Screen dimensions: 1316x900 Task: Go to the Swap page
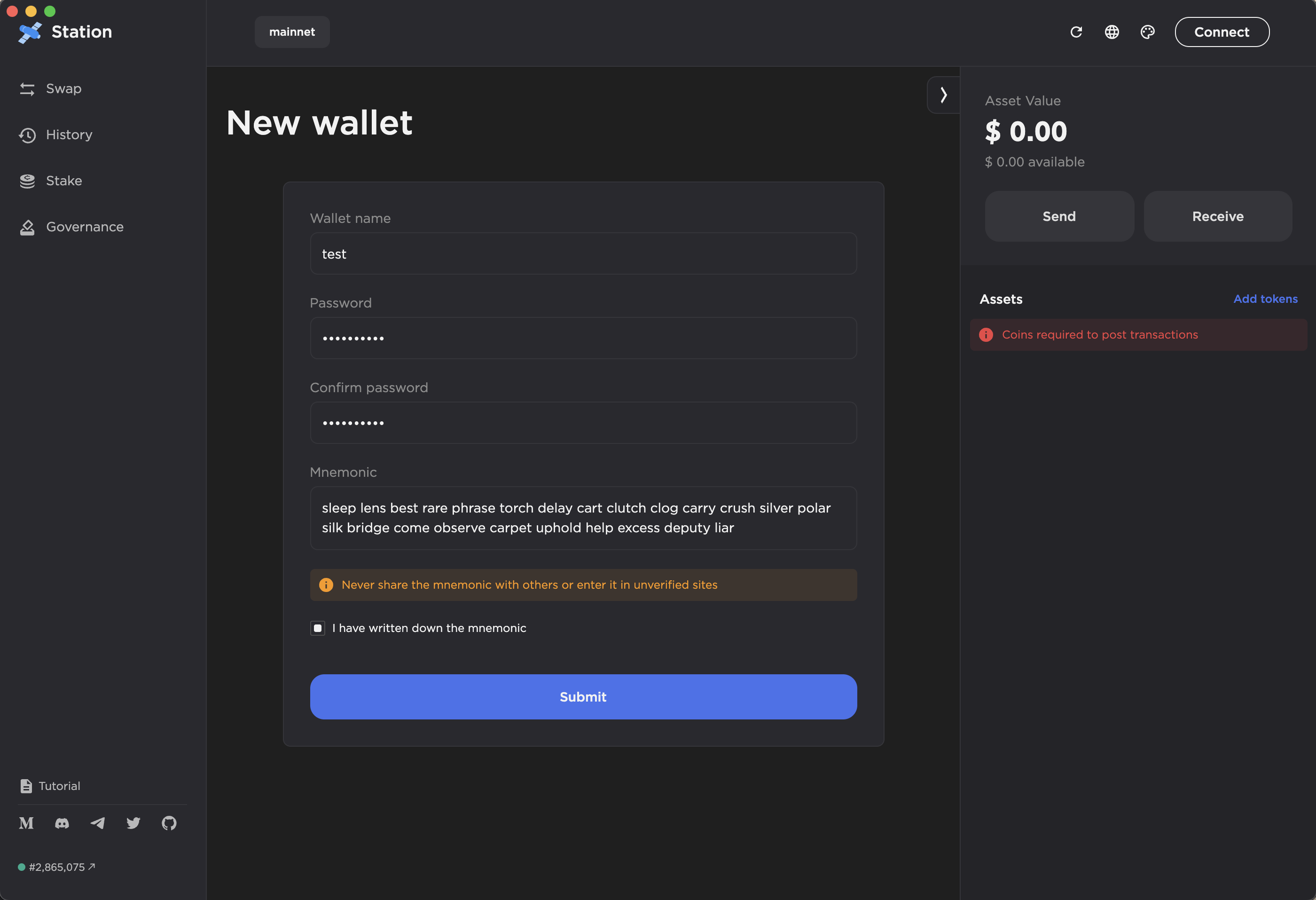click(63, 89)
